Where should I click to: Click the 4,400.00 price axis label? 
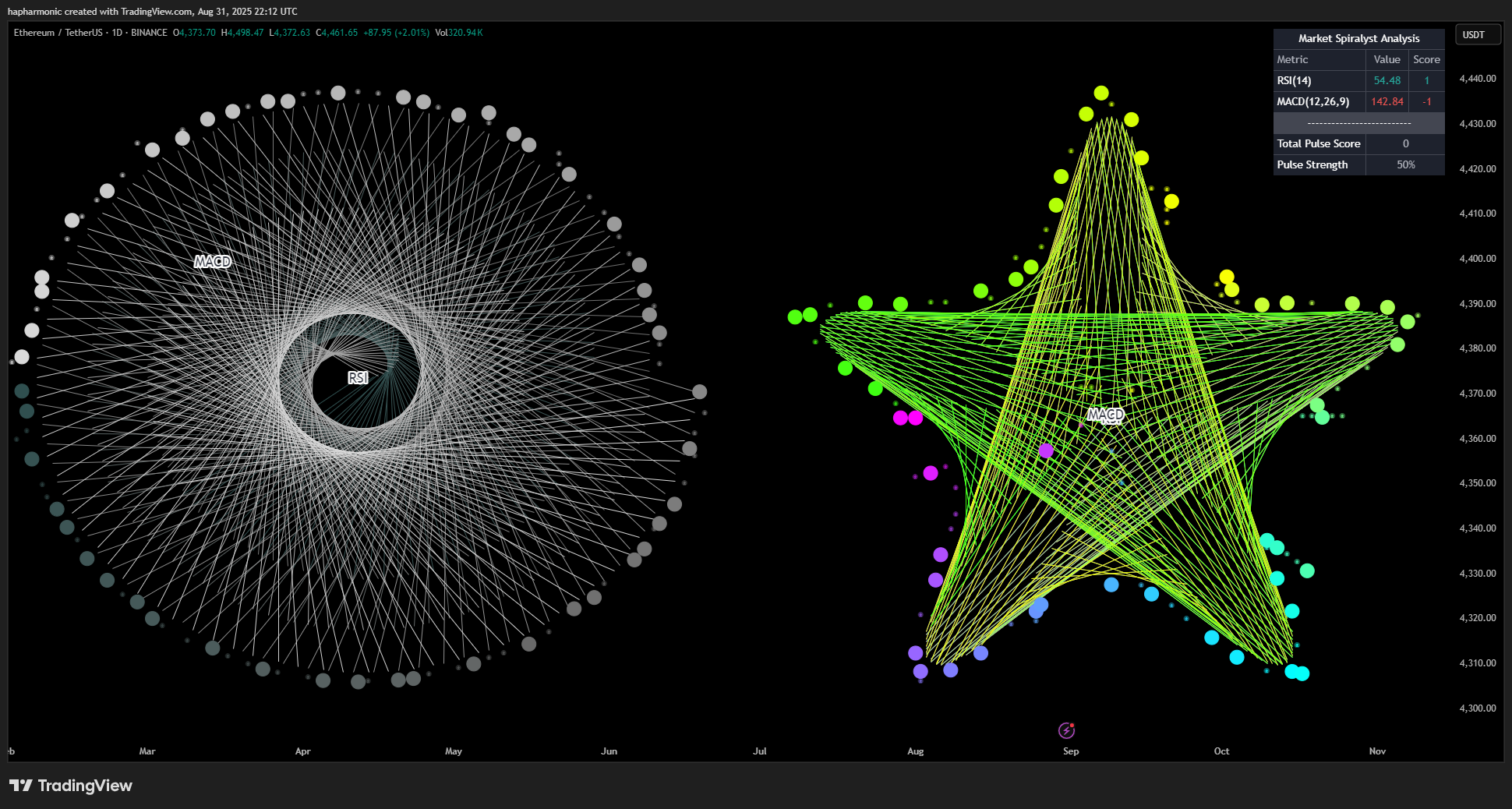(x=1477, y=259)
